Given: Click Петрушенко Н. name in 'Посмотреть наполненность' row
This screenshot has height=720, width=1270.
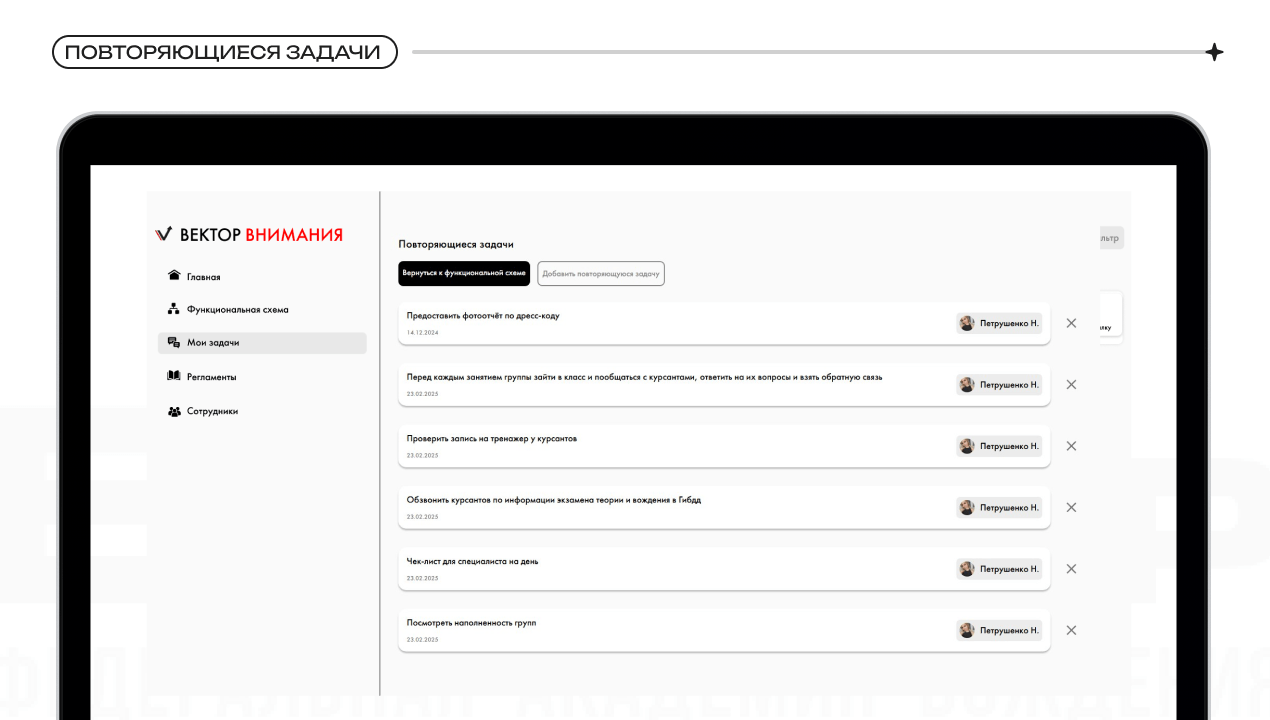Looking at the screenshot, I should [1009, 630].
